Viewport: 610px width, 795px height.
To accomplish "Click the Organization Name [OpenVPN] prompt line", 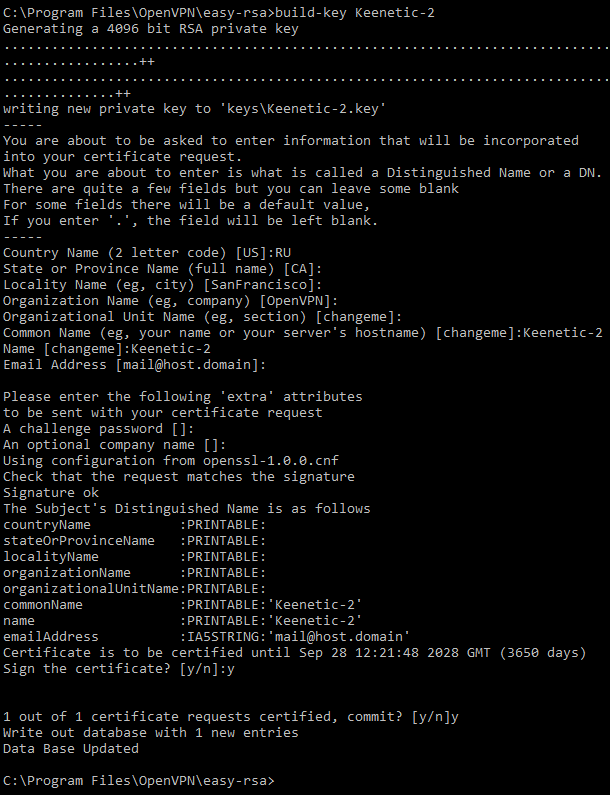I will pyautogui.click(x=170, y=300).
